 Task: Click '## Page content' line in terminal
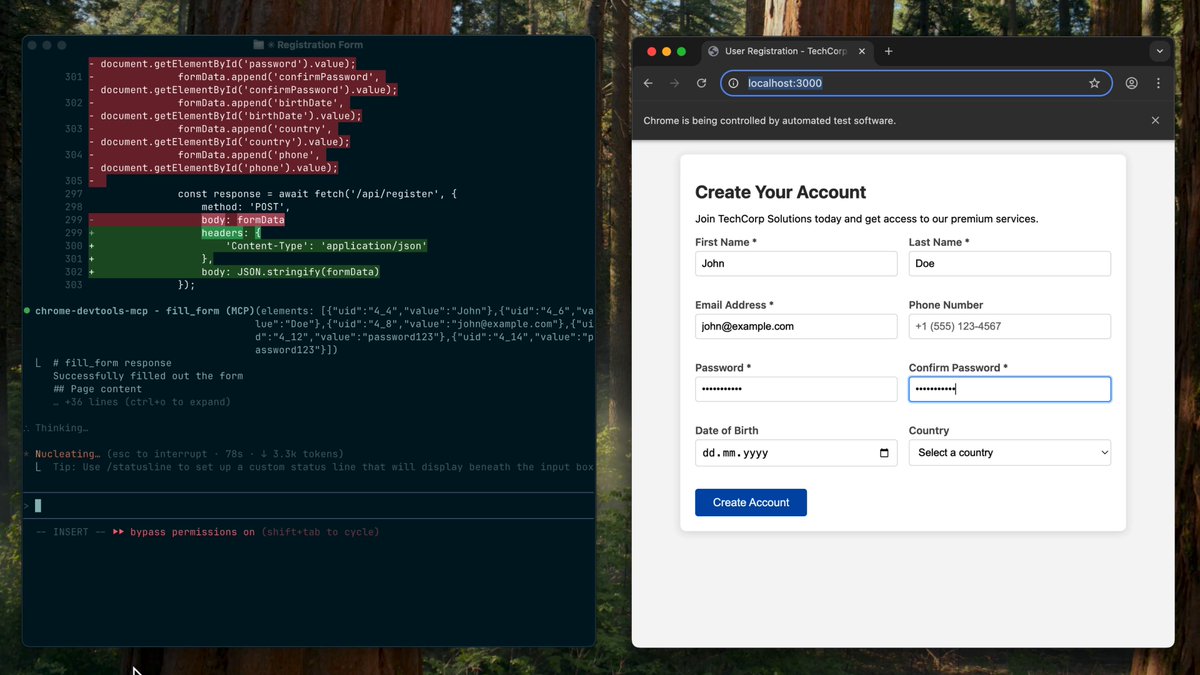tap(97, 389)
